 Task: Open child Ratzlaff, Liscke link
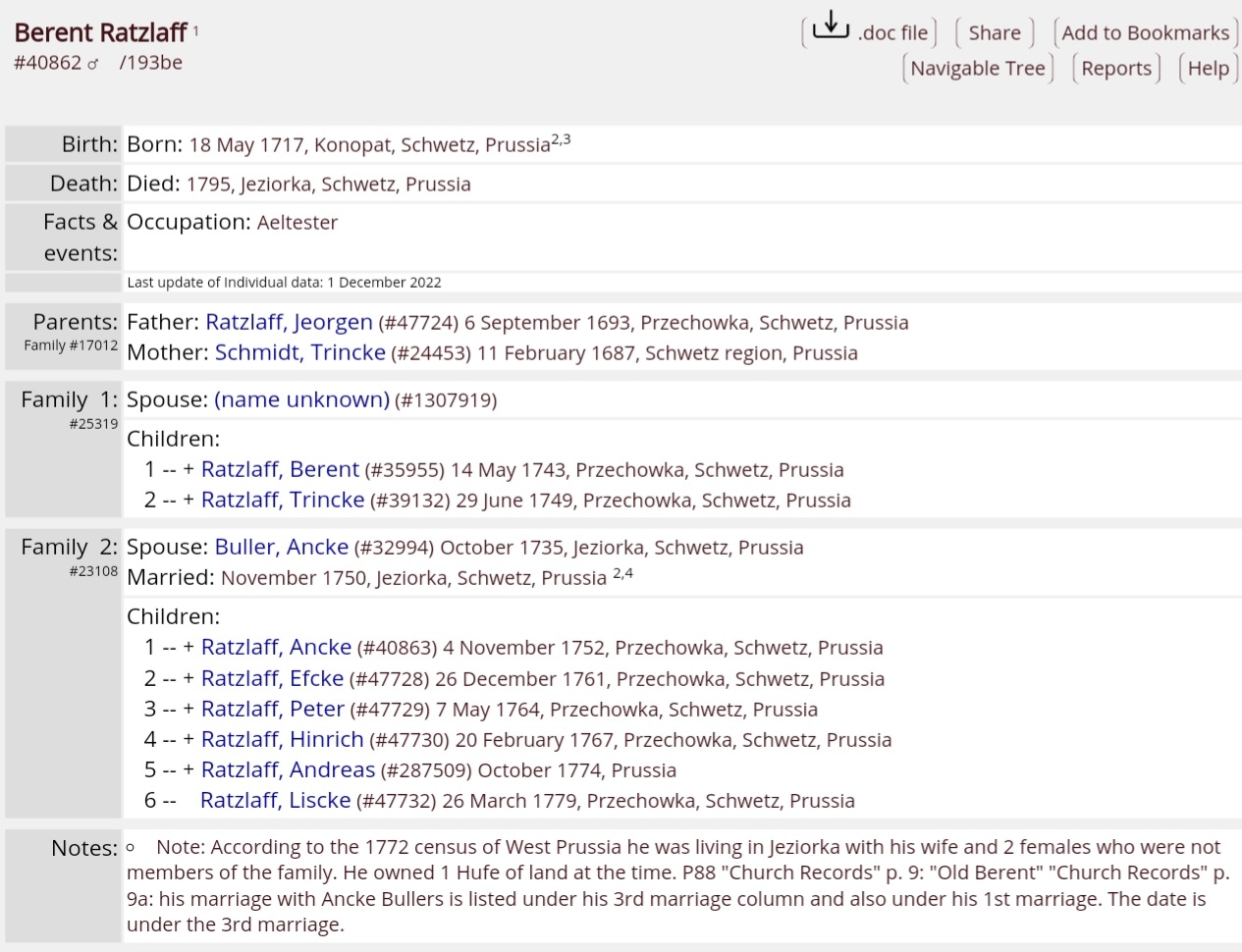(275, 800)
